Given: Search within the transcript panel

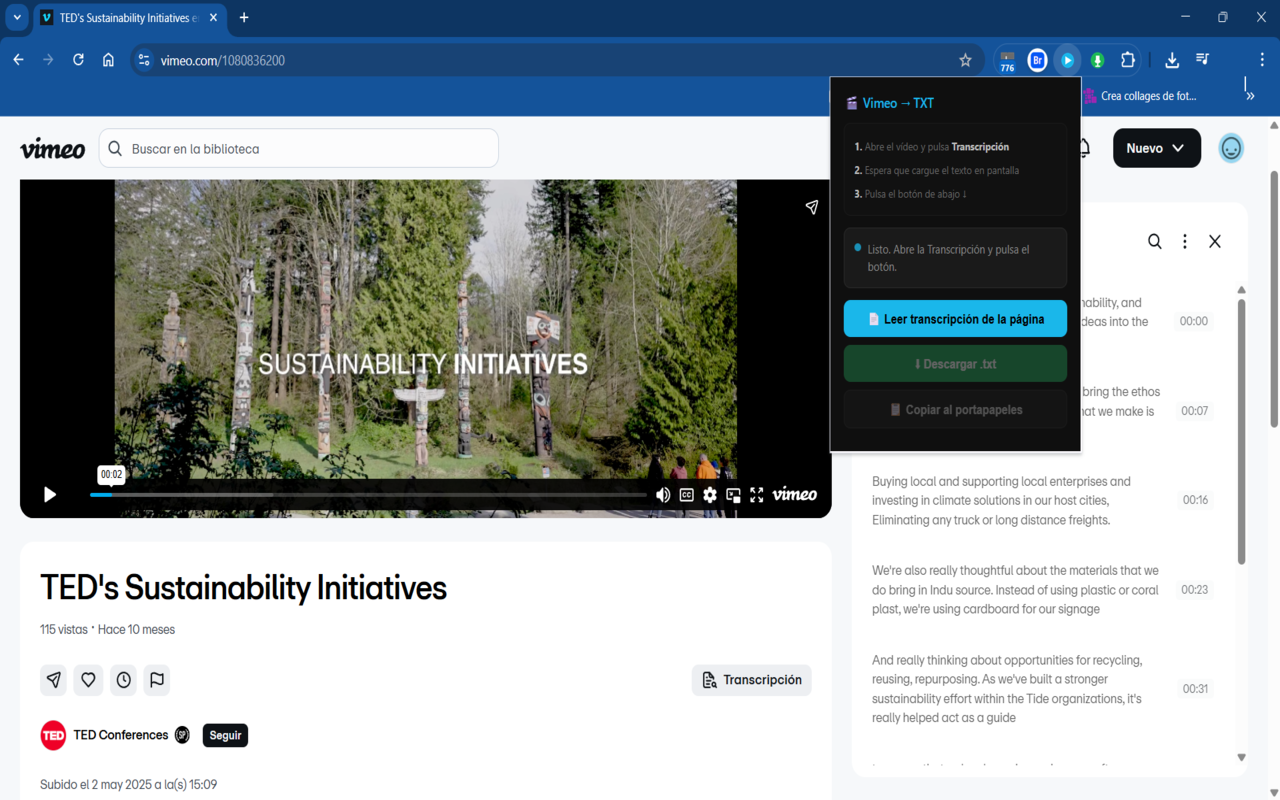Looking at the screenshot, I should pyautogui.click(x=1155, y=241).
